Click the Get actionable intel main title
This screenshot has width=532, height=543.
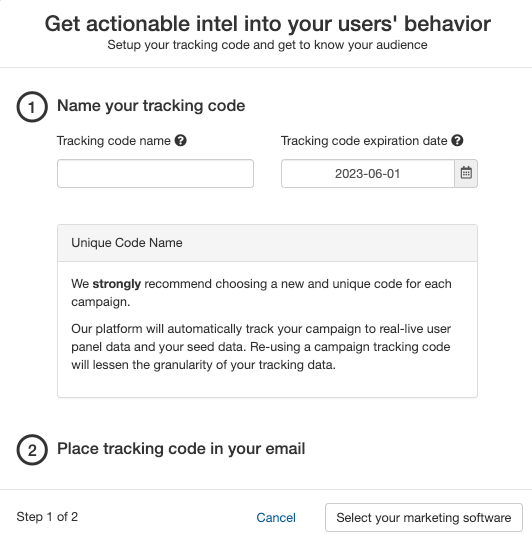(x=267, y=24)
